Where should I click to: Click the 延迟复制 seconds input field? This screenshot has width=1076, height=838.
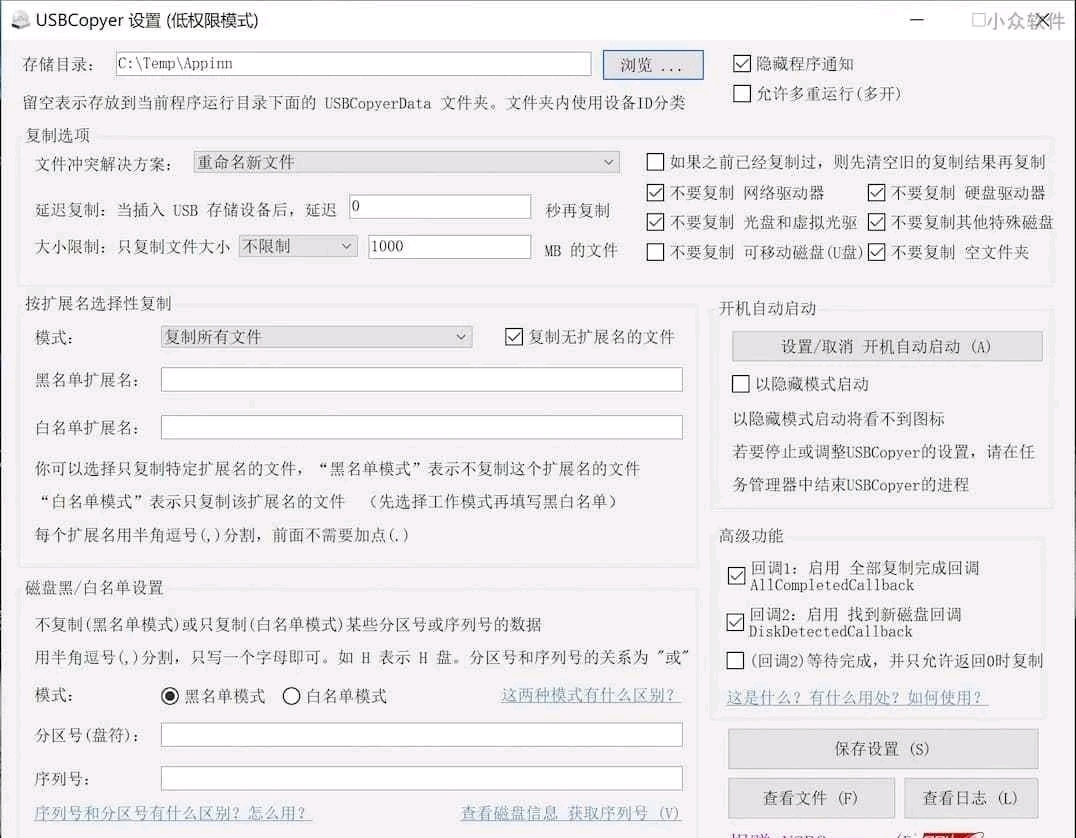click(x=440, y=207)
